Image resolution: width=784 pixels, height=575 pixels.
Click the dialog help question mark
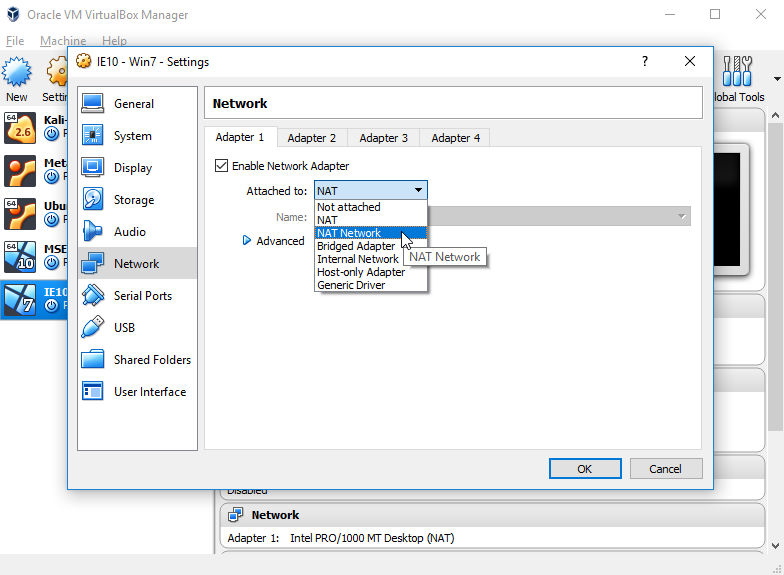(644, 61)
